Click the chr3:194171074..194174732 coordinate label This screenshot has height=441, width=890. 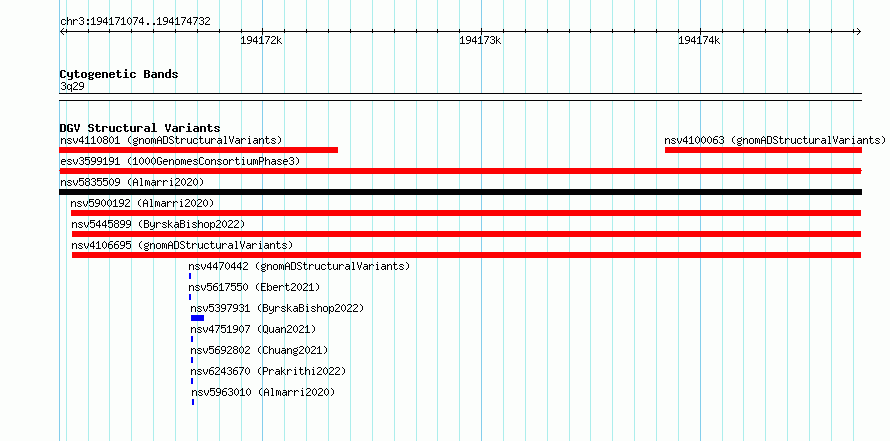pos(135,22)
